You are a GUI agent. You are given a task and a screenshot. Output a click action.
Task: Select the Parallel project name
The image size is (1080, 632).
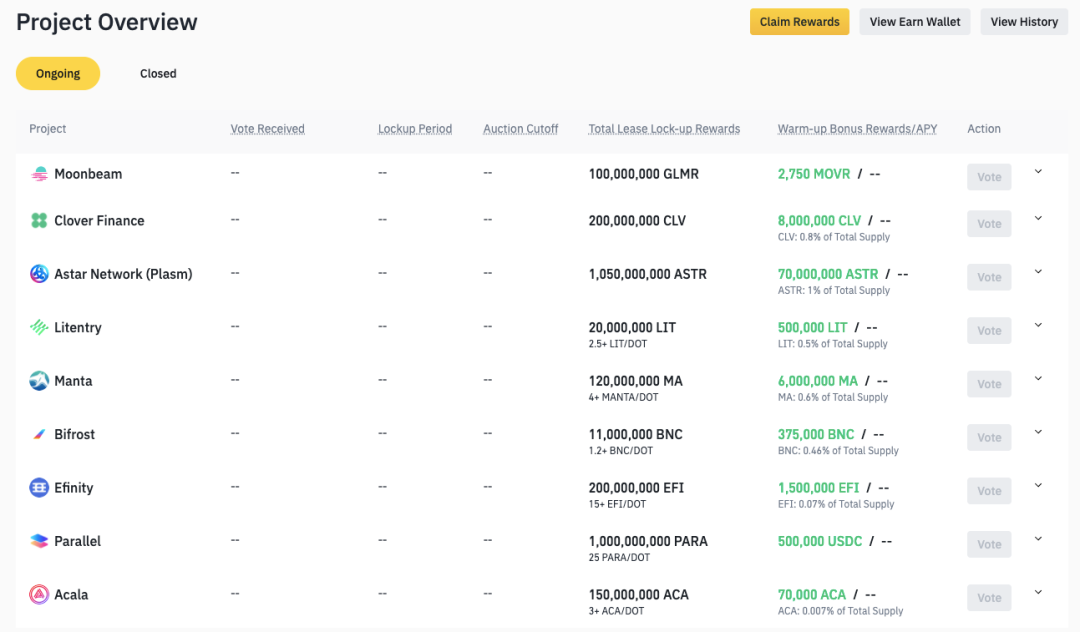pyautogui.click(x=77, y=541)
